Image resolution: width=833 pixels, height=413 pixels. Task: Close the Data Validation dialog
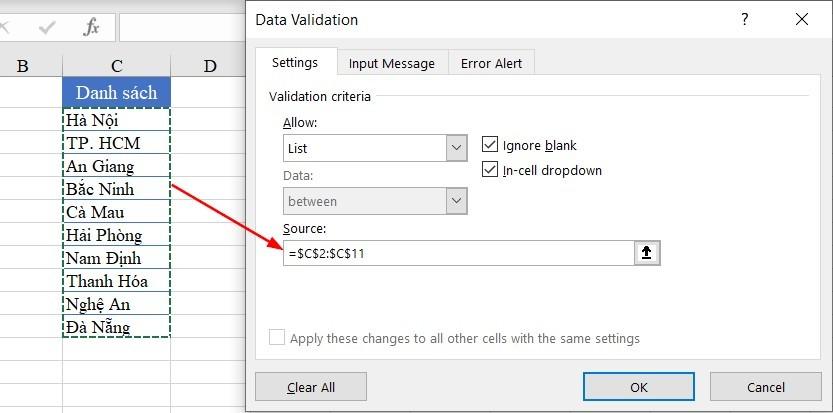tap(800, 19)
